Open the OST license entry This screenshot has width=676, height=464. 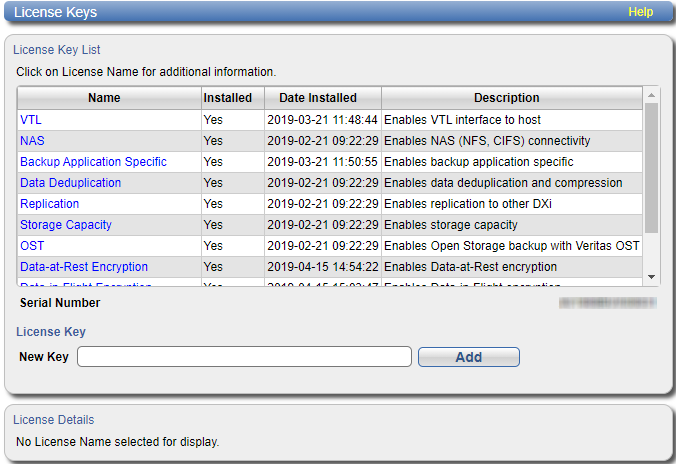point(32,246)
